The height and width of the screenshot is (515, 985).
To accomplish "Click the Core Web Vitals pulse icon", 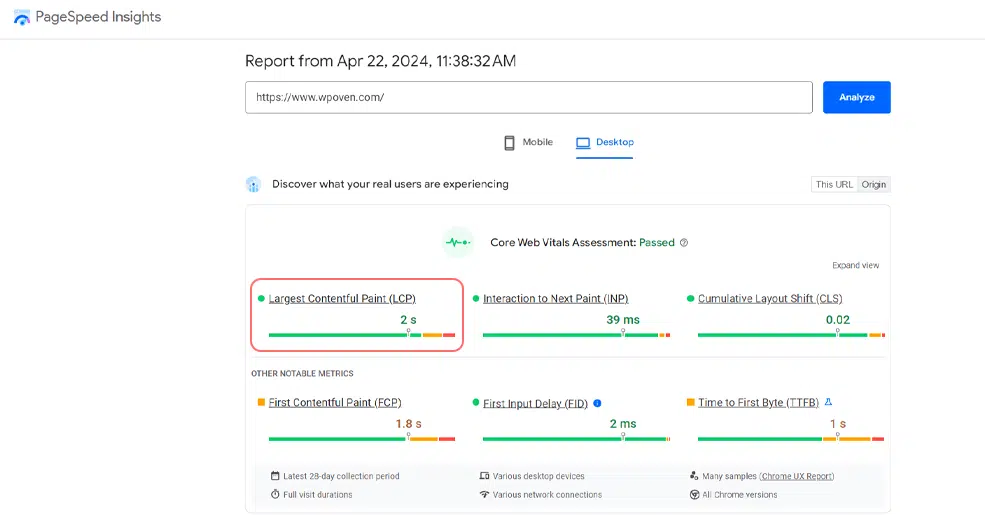I will click(458, 242).
